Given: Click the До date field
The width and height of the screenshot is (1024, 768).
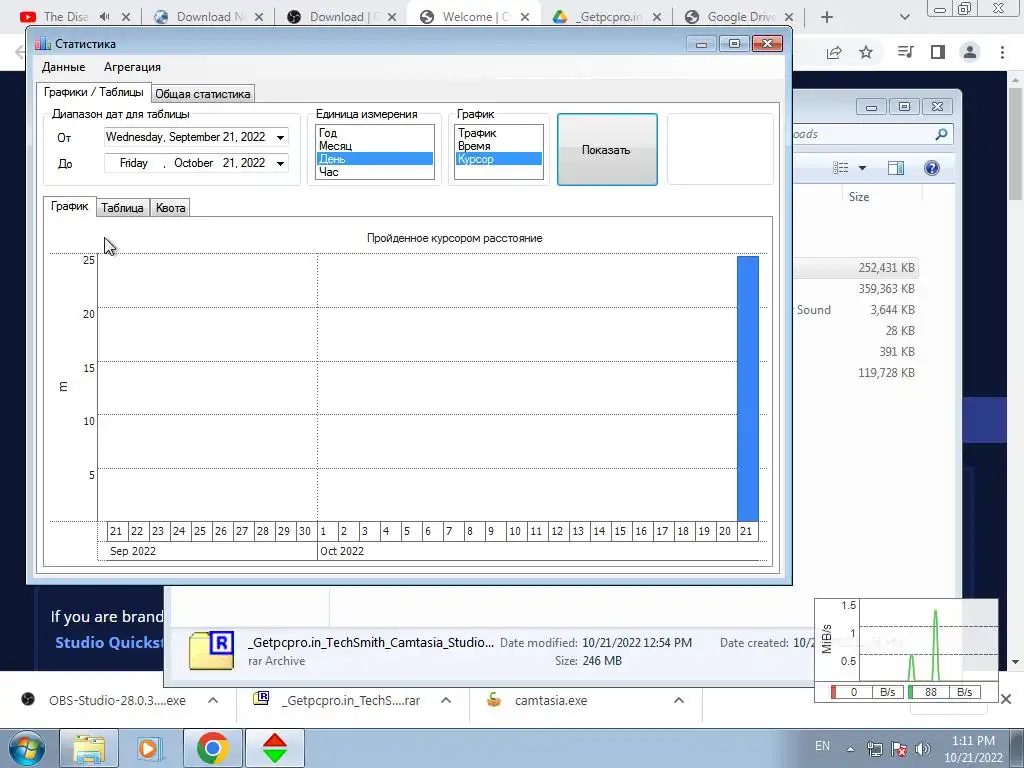Looking at the screenshot, I should [x=196, y=163].
